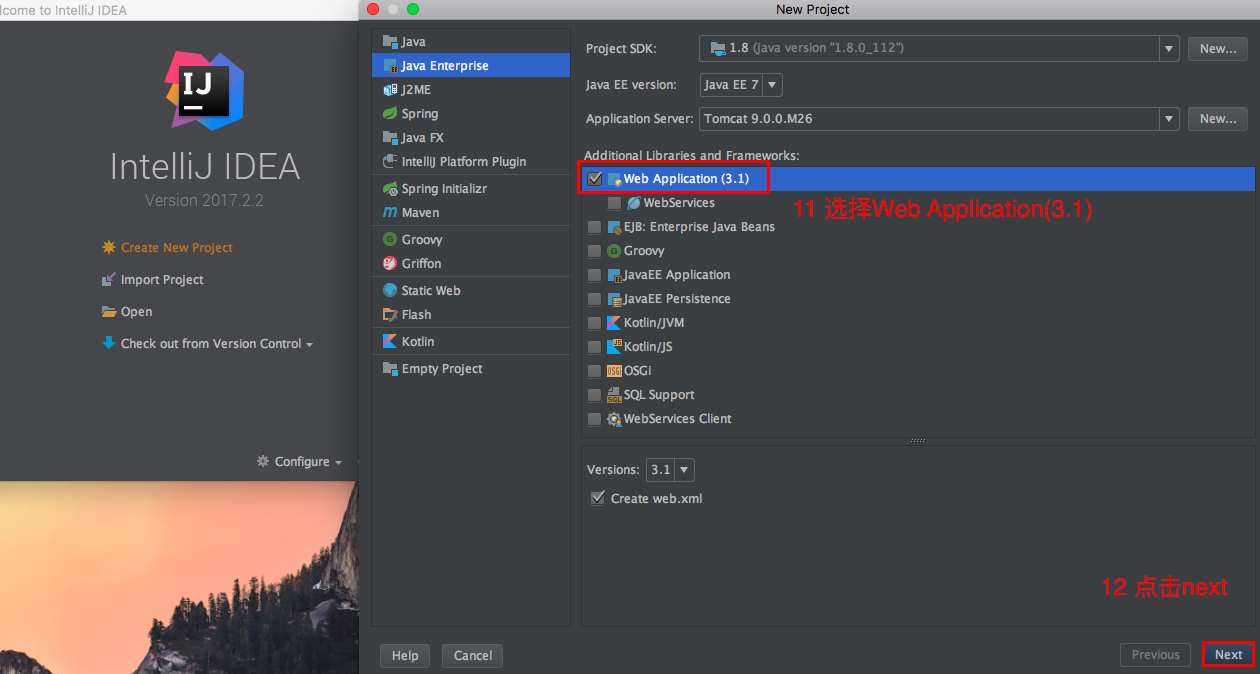Image resolution: width=1260 pixels, height=674 pixels.
Task: Check the WebServices Client checkbox
Action: point(595,419)
